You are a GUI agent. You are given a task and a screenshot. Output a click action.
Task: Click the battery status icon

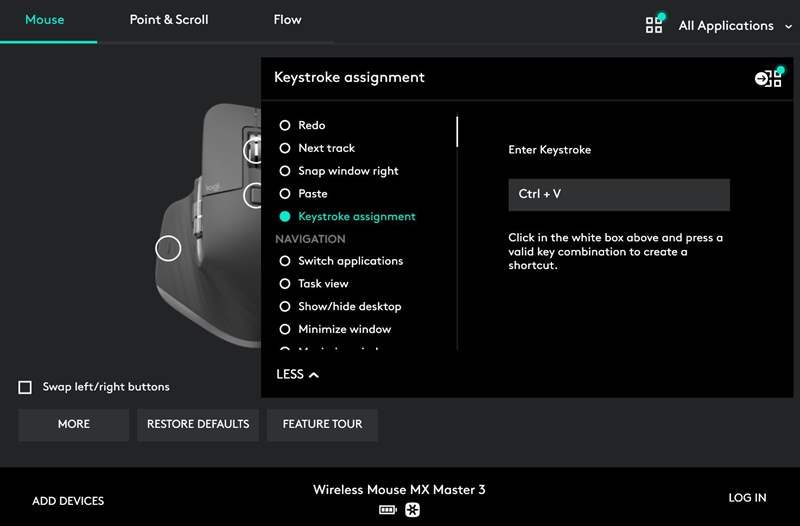pos(387,509)
